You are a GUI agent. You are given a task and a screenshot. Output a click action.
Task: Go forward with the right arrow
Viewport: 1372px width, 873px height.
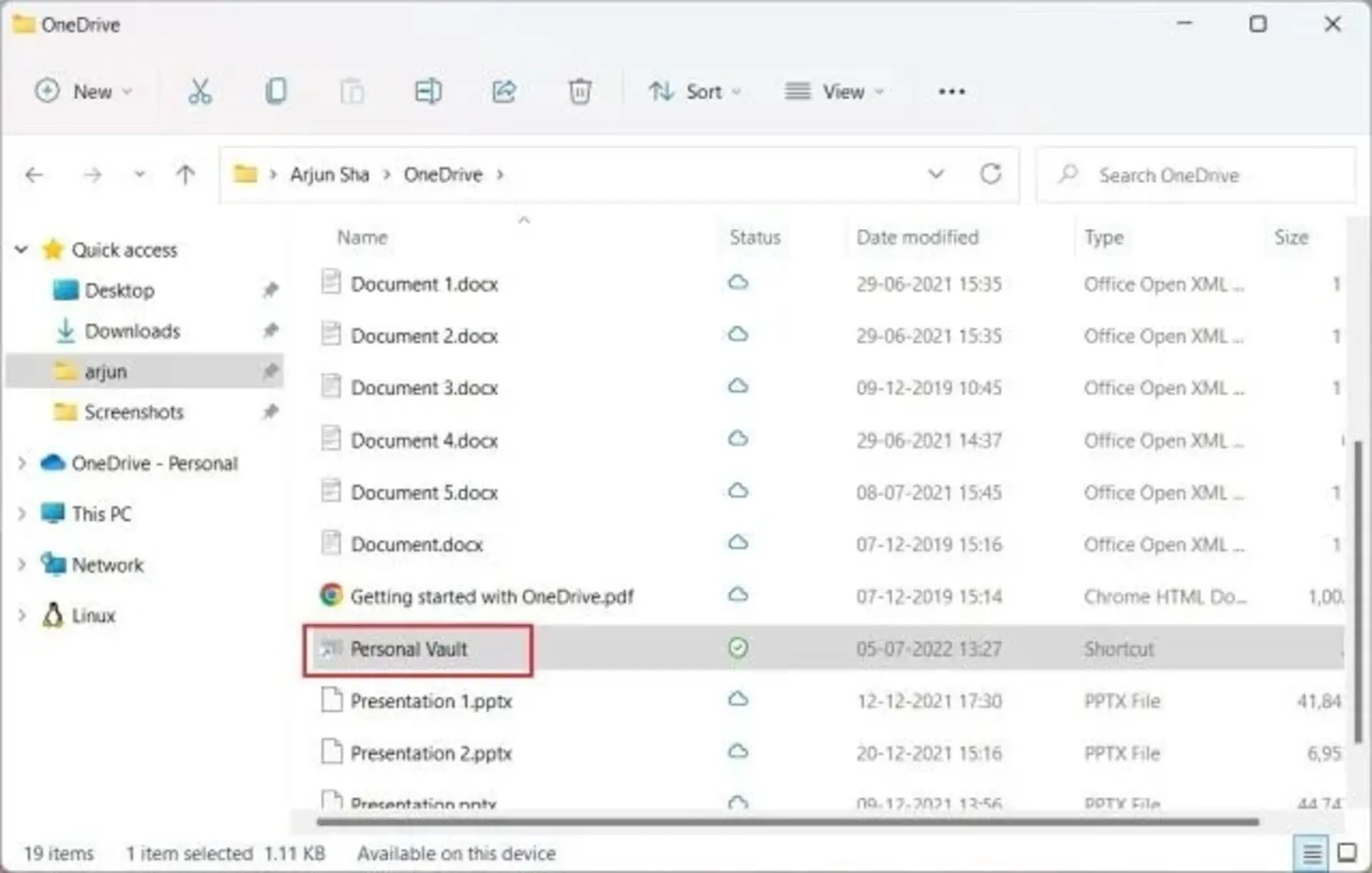[92, 174]
